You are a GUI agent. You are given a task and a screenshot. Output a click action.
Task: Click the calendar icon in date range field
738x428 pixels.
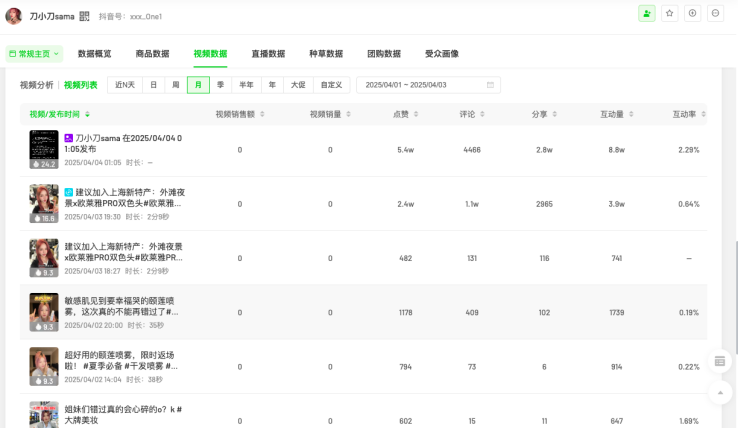(x=490, y=85)
